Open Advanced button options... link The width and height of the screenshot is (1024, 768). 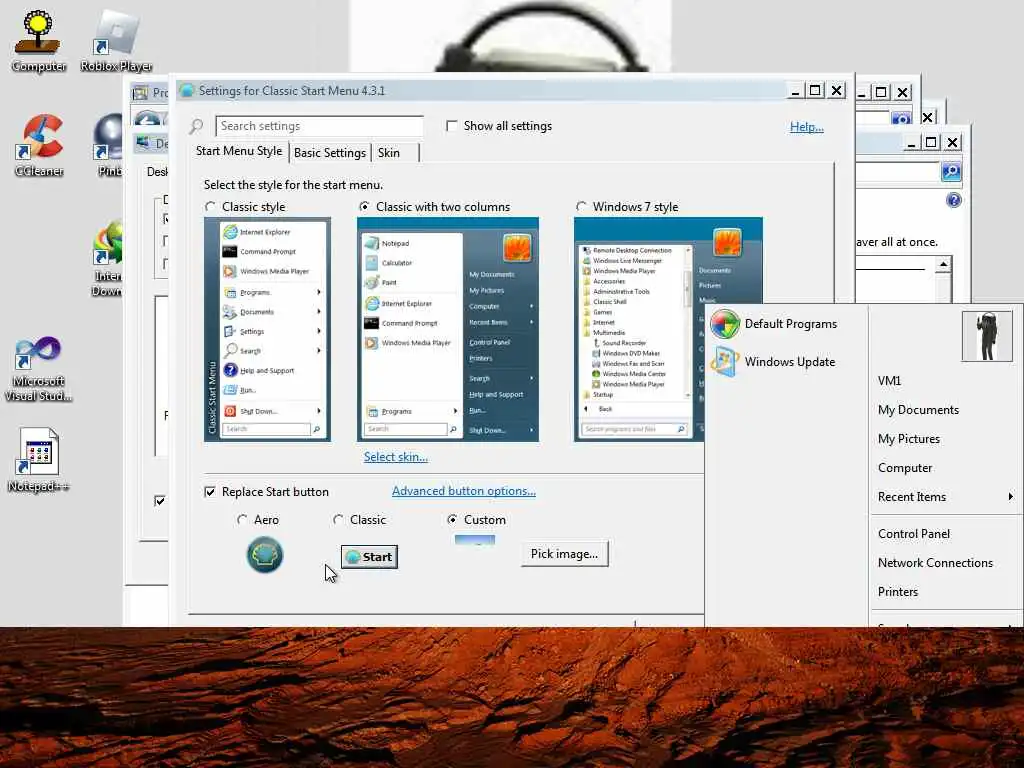pos(464,491)
